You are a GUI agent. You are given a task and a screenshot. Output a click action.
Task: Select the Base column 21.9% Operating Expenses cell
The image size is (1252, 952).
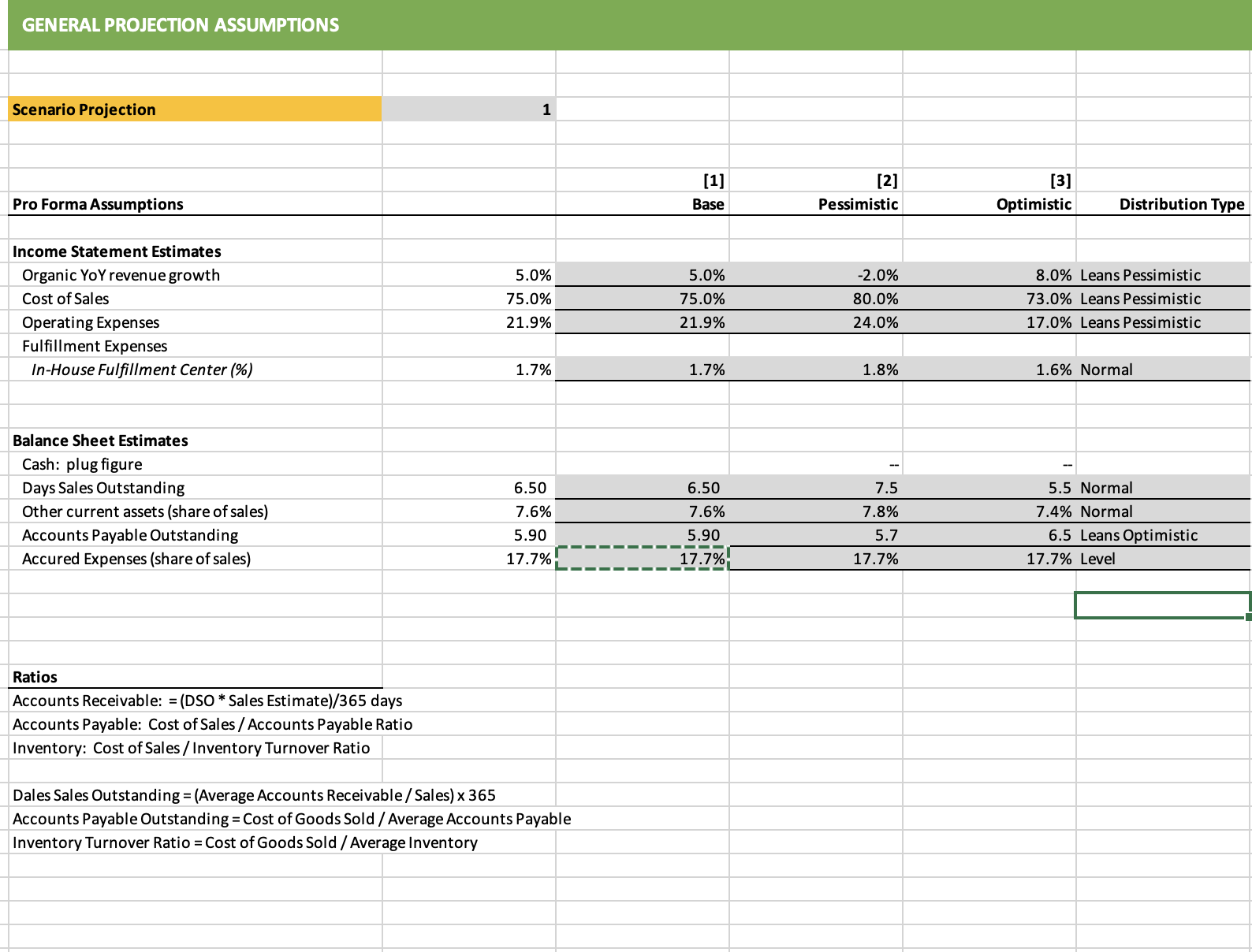(643, 322)
